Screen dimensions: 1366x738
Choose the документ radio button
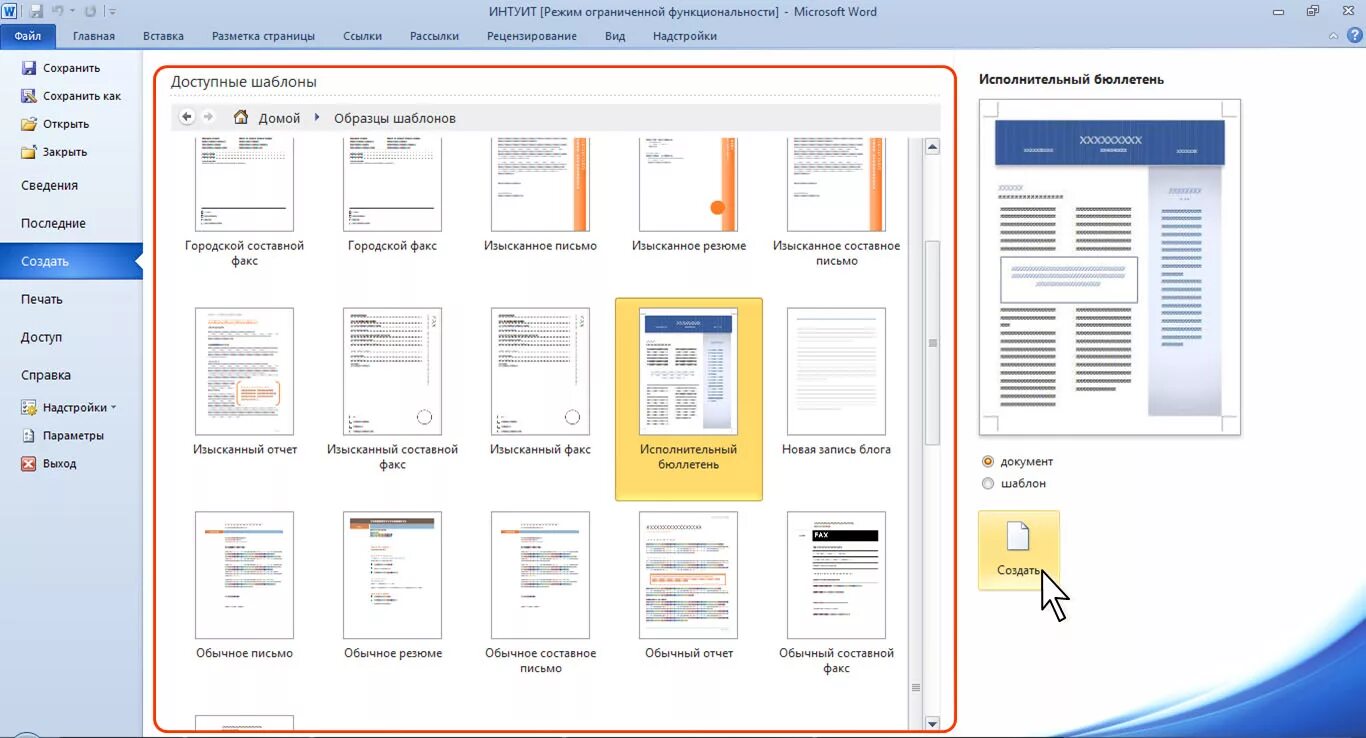point(988,462)
